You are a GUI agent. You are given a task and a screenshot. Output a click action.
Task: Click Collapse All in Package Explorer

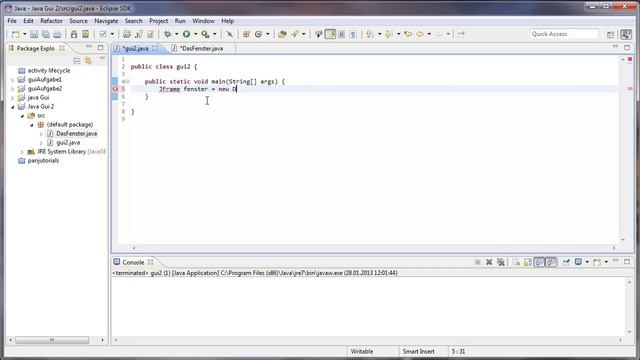(x=77, y=61)
